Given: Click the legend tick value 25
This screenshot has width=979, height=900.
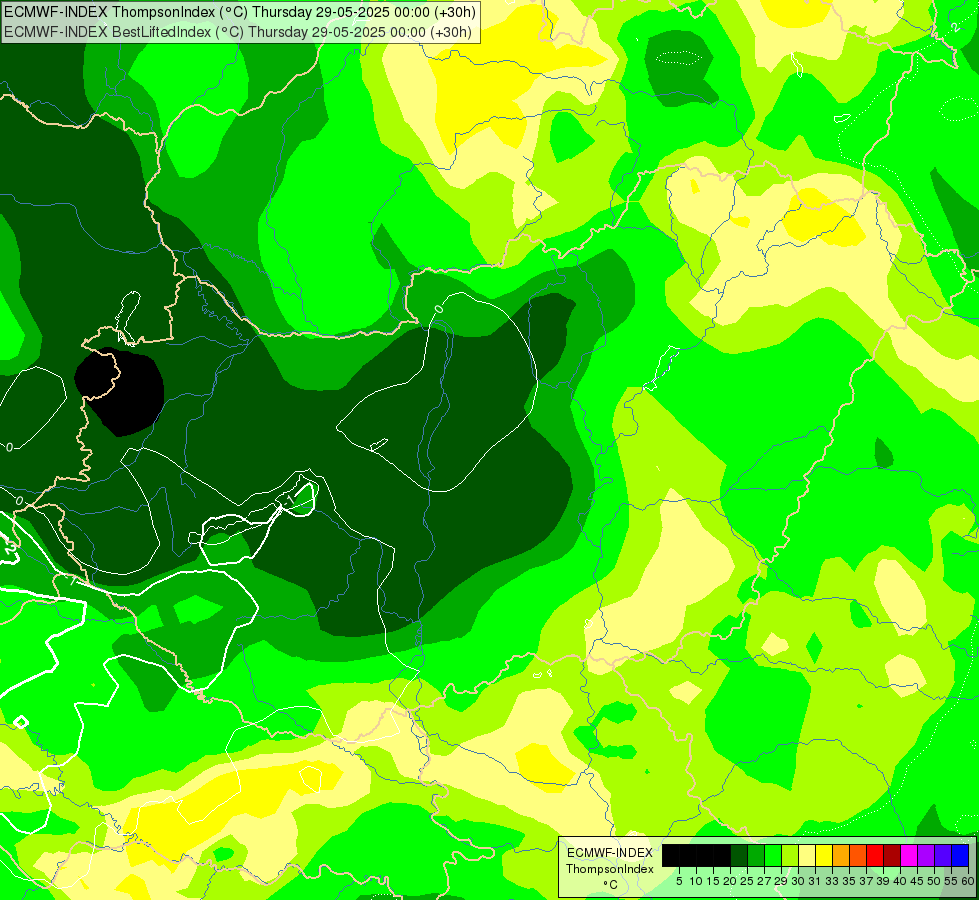Looking at the screenshot, I should [x=747, y=881].
